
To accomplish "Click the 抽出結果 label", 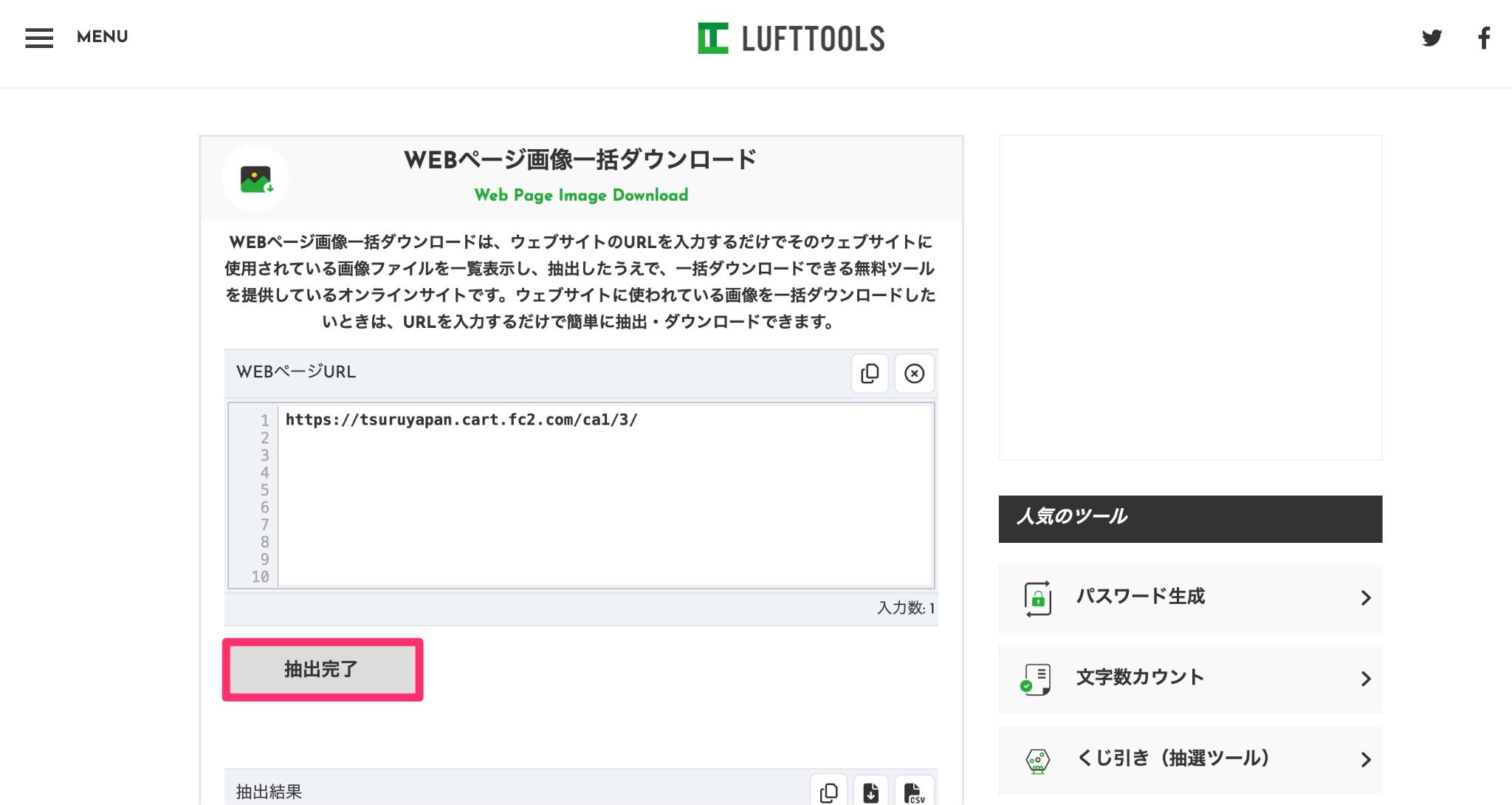I will click(x=269, y=792).
